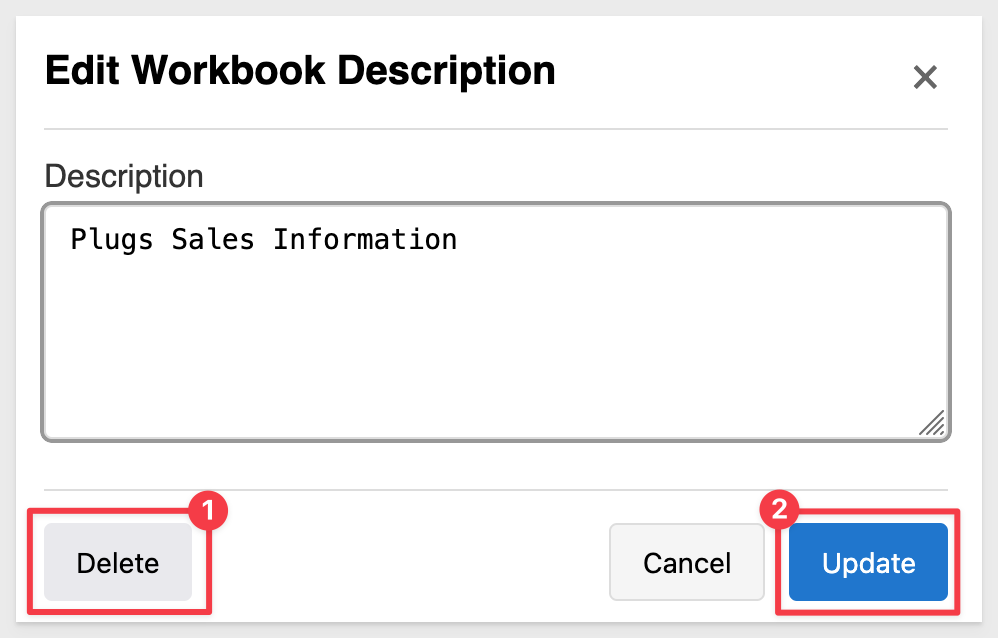Click the word "Edit" in the heading
The width and height of the screenshot is (998, 638).
point(82,70)
